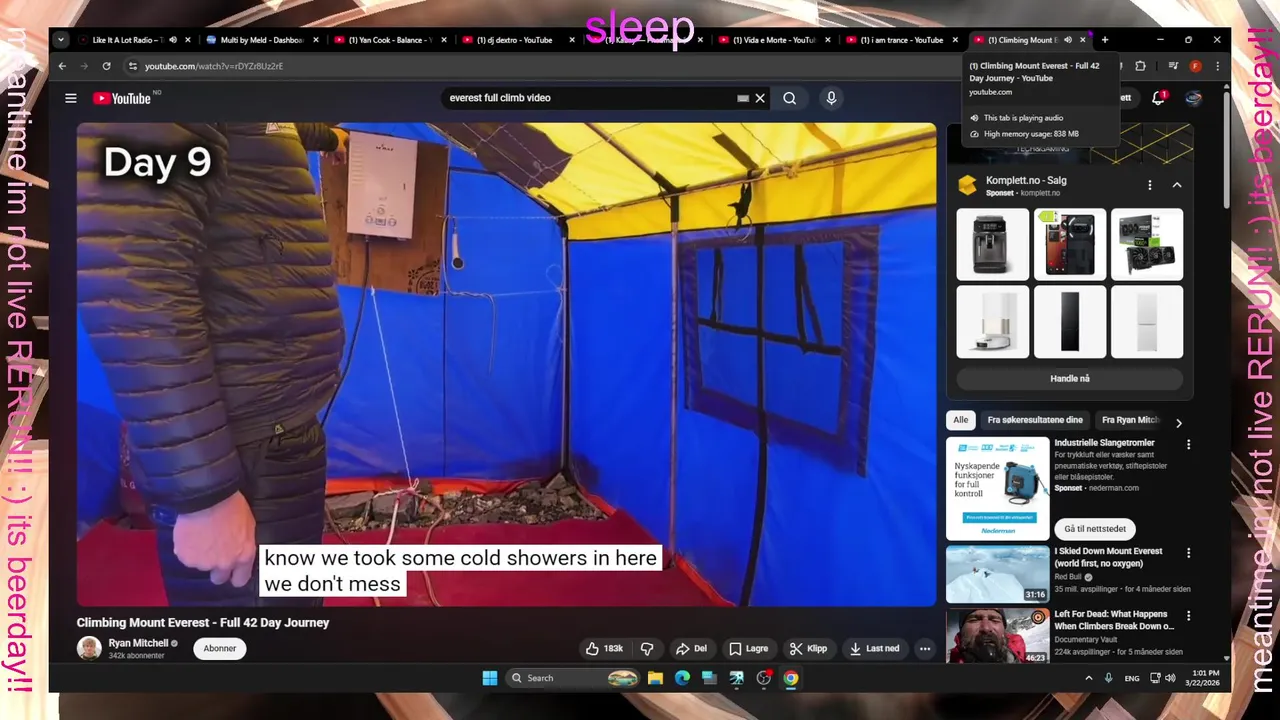Viewport: 1280px width, 720px height.
Task: Open more actions ellipsis under the video
Action: point(925,648)
